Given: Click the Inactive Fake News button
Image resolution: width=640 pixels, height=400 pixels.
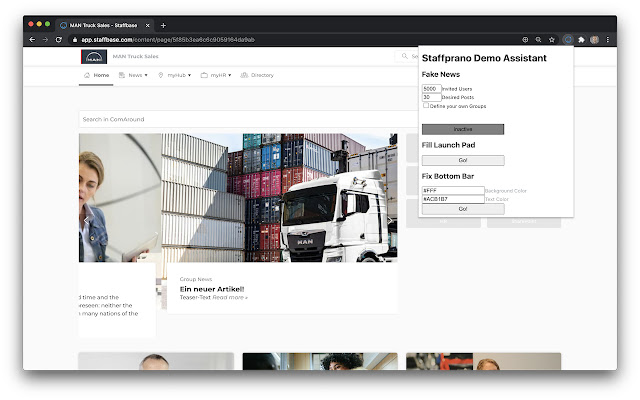Looking at the screenshot, I should tap(463, 129).
